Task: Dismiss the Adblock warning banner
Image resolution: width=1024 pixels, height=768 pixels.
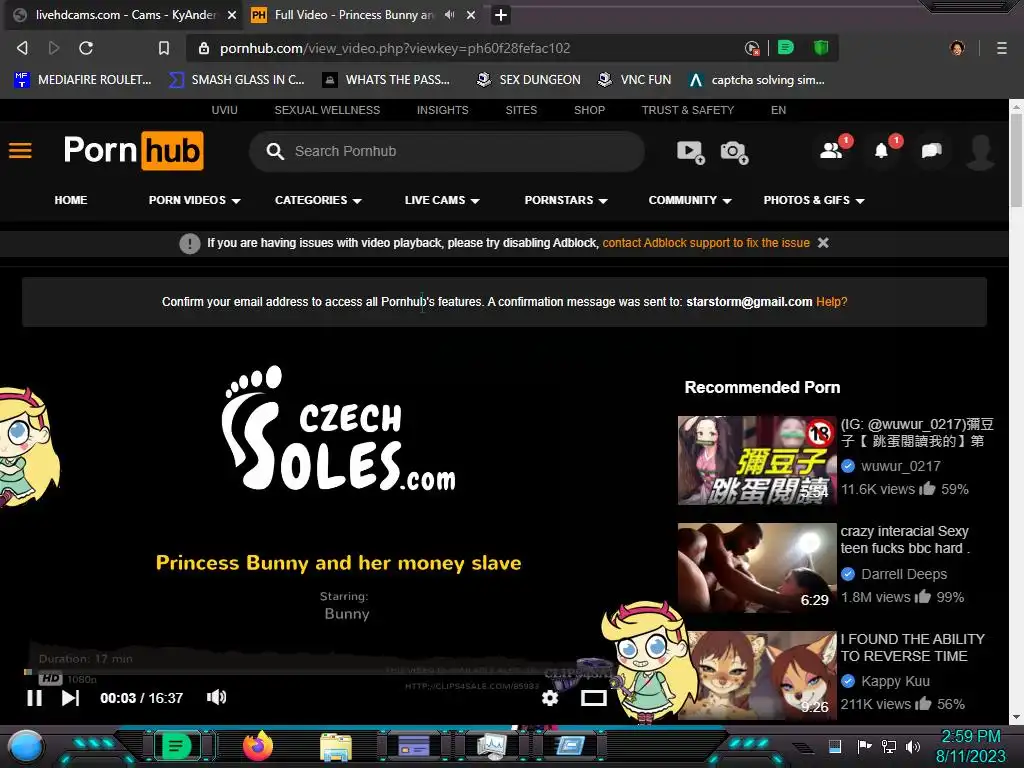Action: tap(824, 243)
